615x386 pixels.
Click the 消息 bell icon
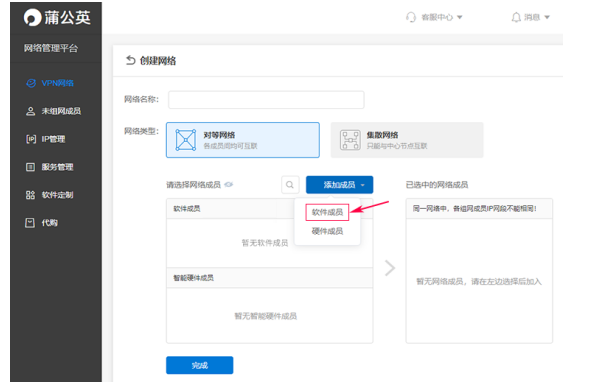tap(516, 17)
